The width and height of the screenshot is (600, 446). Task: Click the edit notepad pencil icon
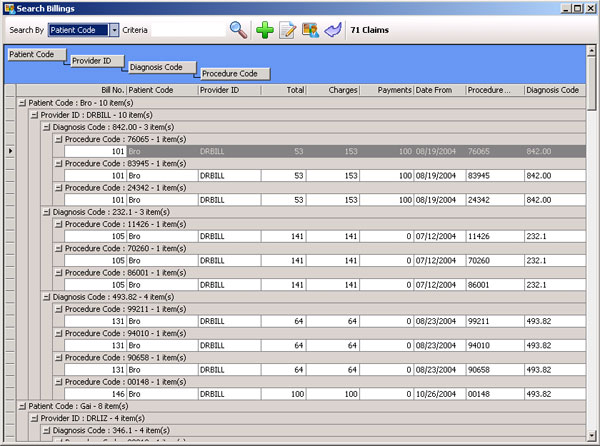pyautogui.click(x=288, y=30)
